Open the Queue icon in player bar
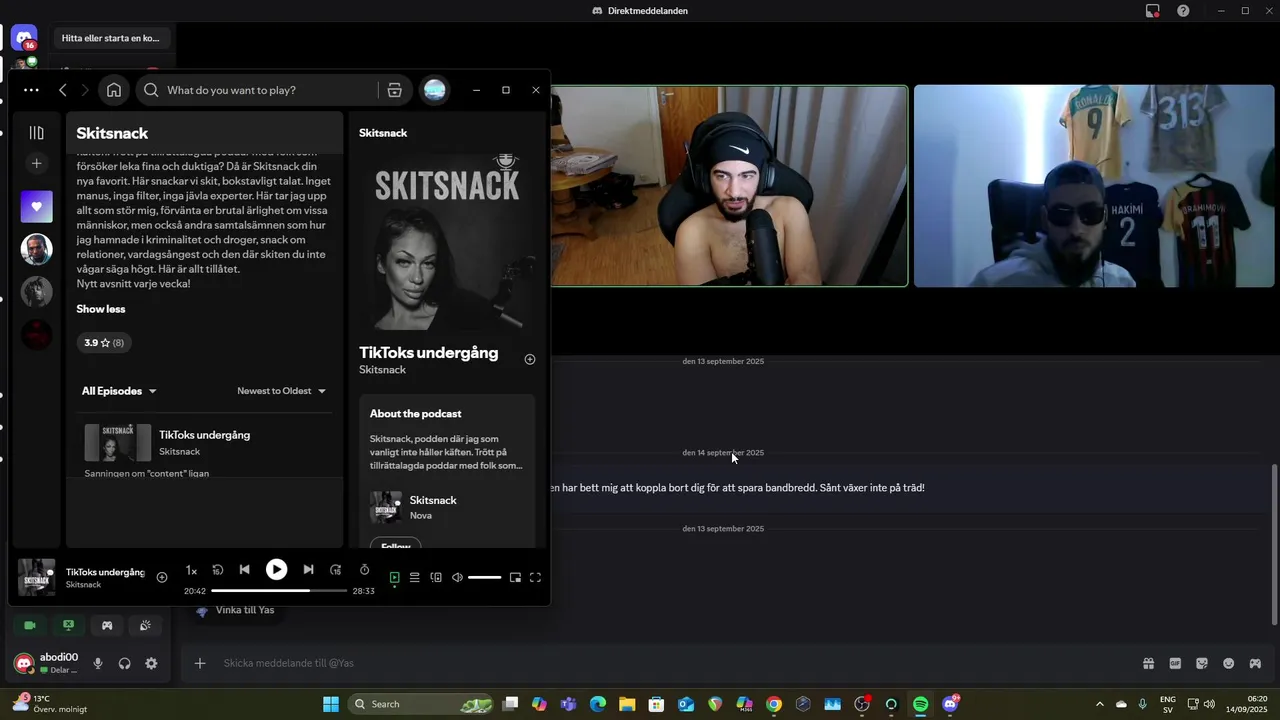 coord(415,577)
